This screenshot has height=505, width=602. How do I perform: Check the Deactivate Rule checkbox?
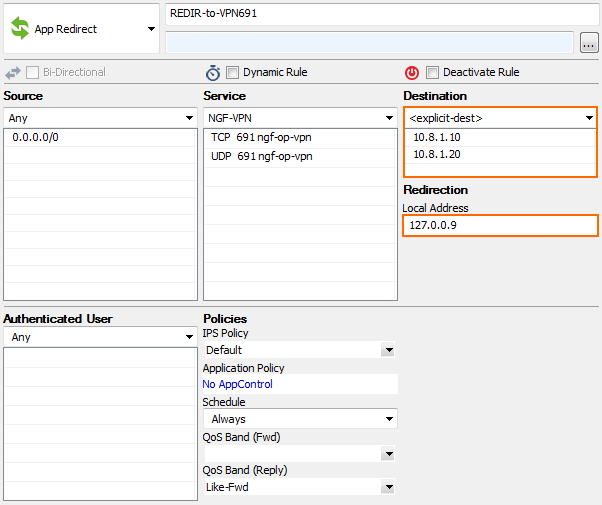[432, 72]
